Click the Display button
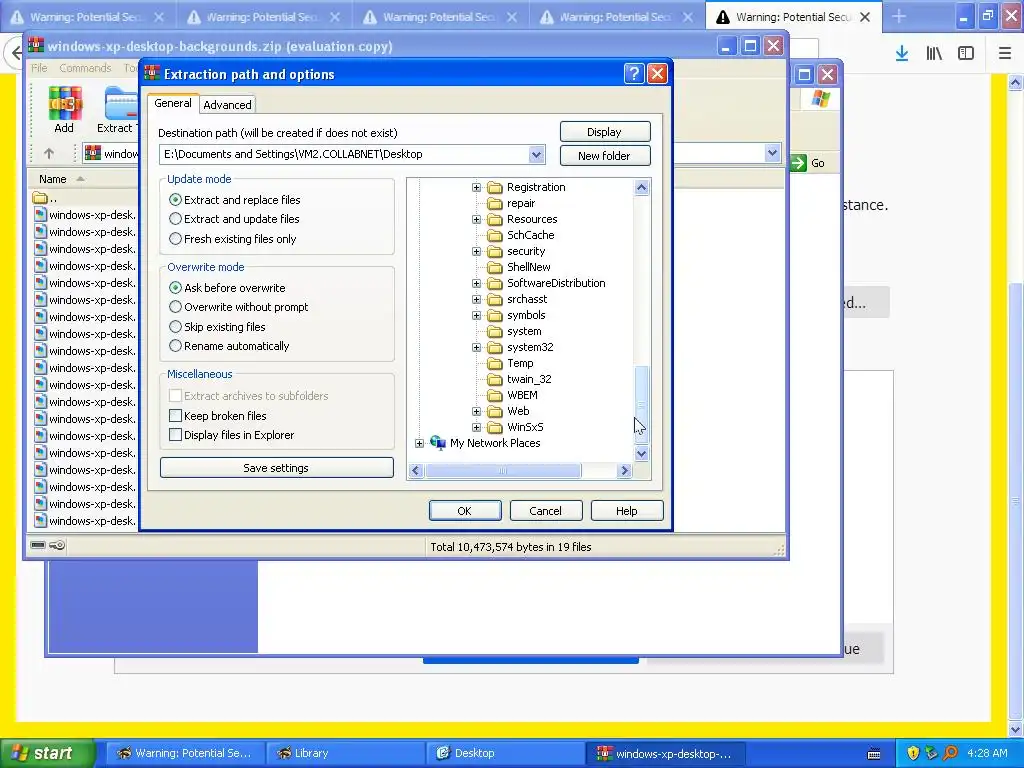This screenshot has width=1024, height=768. click(605, 132)
